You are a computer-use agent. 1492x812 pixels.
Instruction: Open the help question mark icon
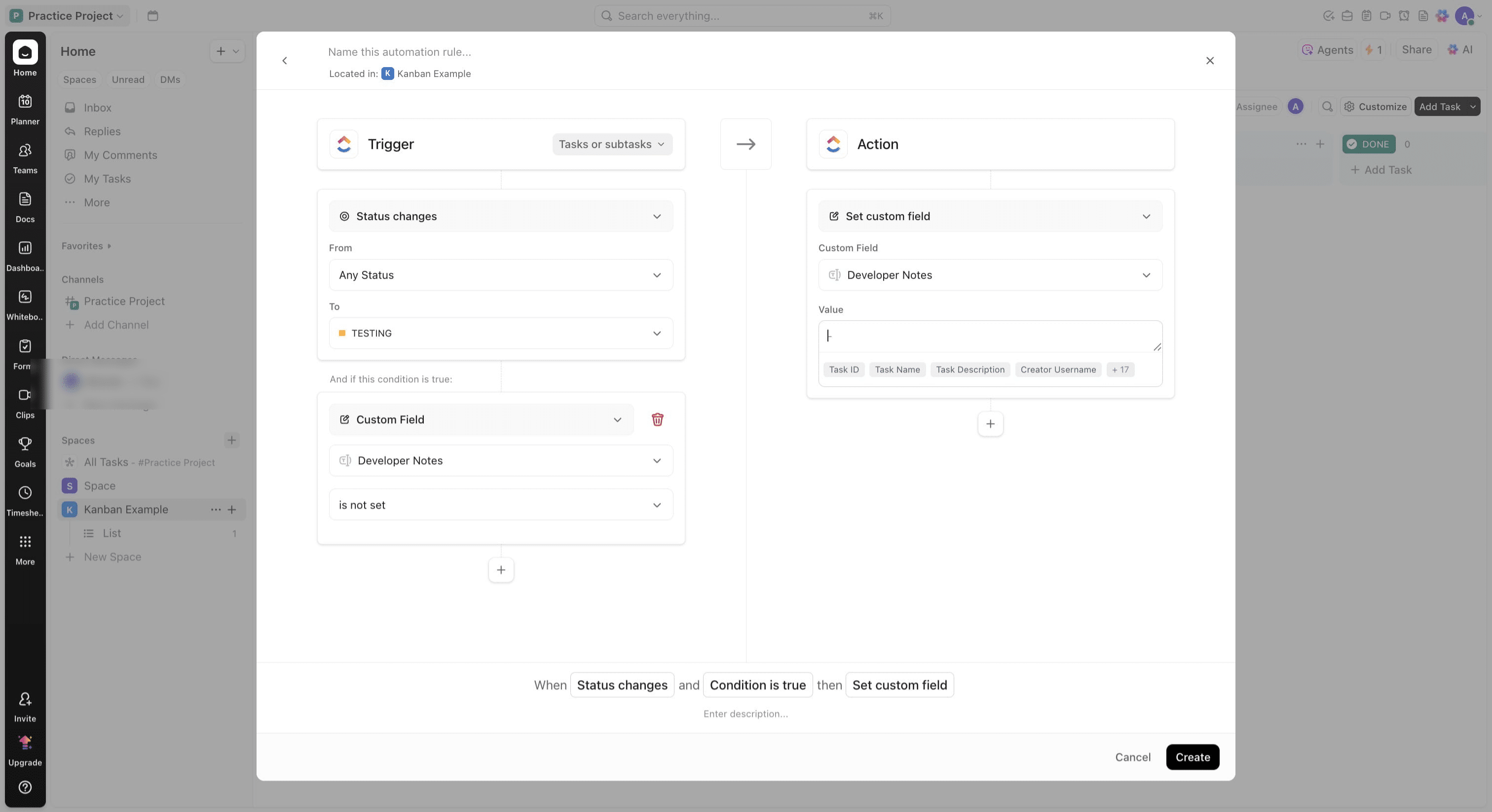pyautogui.click(x=25, y=787)
